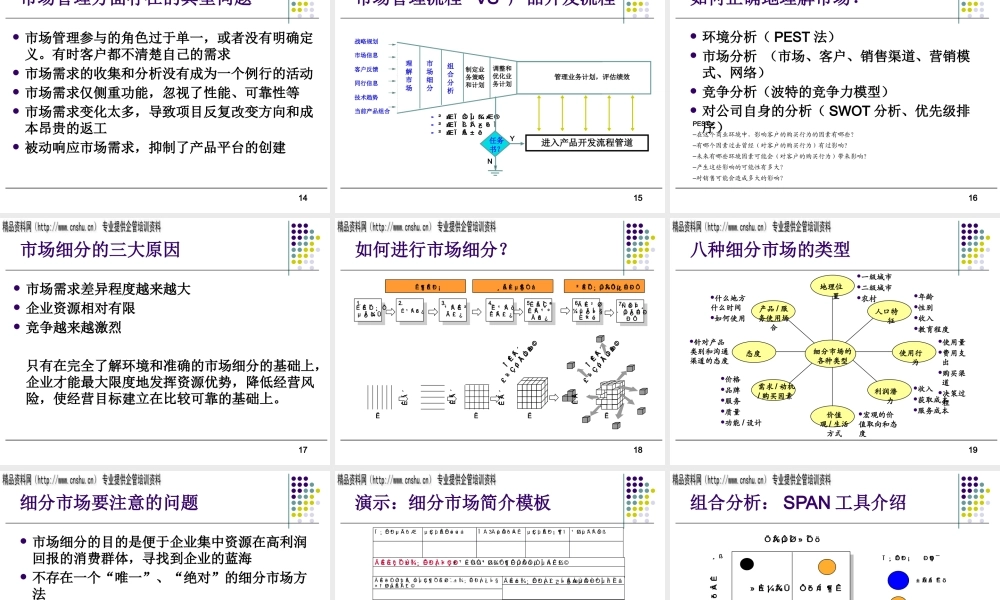Click the line 产生这些影响的可能性有多大?

(739, 167)
